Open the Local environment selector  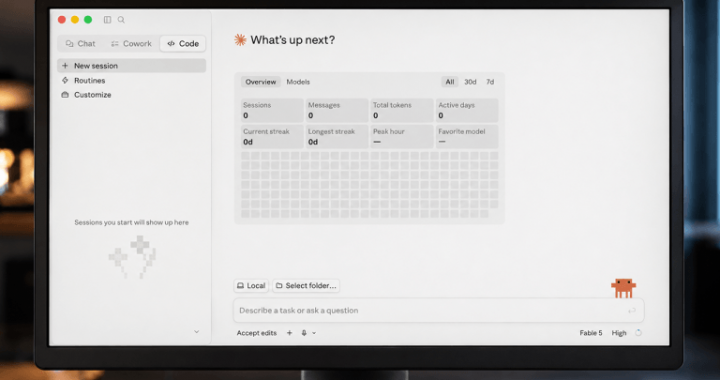(251, 285)
